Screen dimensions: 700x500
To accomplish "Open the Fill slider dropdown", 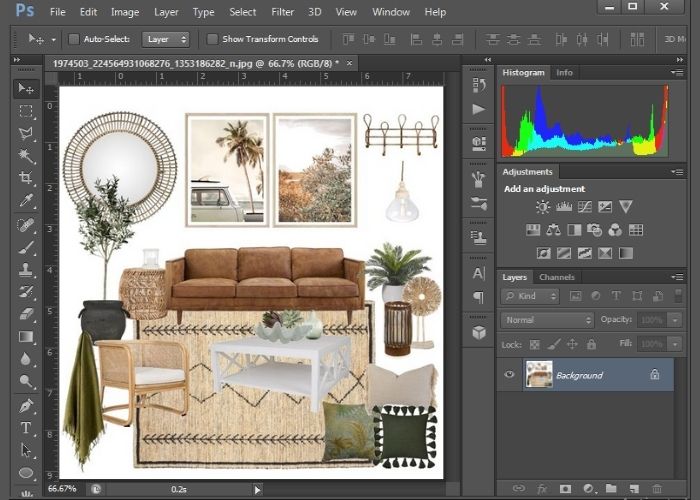I will click(675, 344).
